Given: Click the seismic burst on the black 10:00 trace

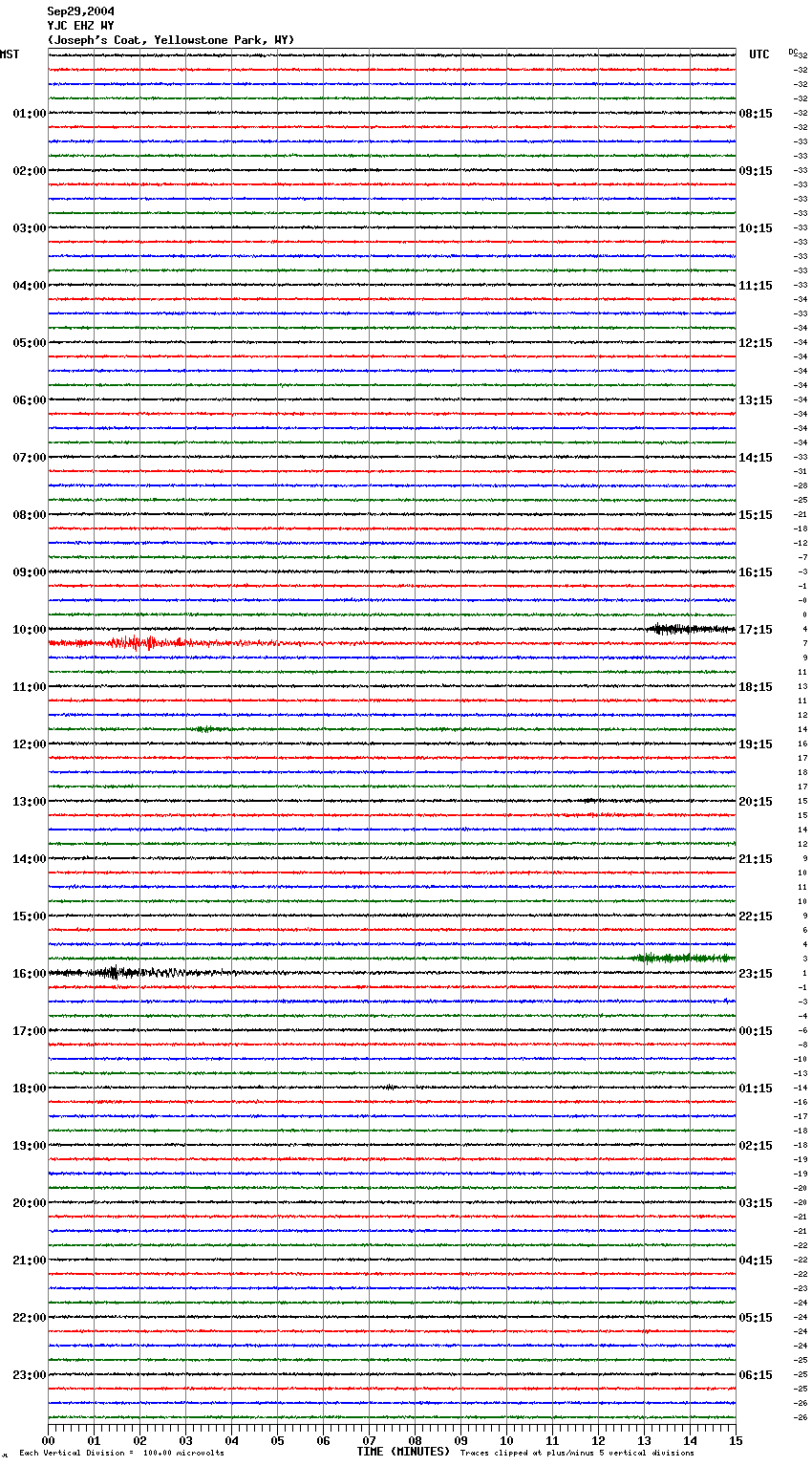Looking at the screenshot, I should [x=690, y=629].
